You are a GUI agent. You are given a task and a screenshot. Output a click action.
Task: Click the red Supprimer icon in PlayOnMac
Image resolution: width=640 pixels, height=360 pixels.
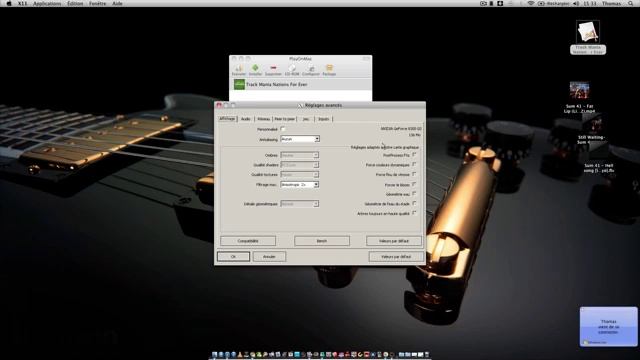273,68
